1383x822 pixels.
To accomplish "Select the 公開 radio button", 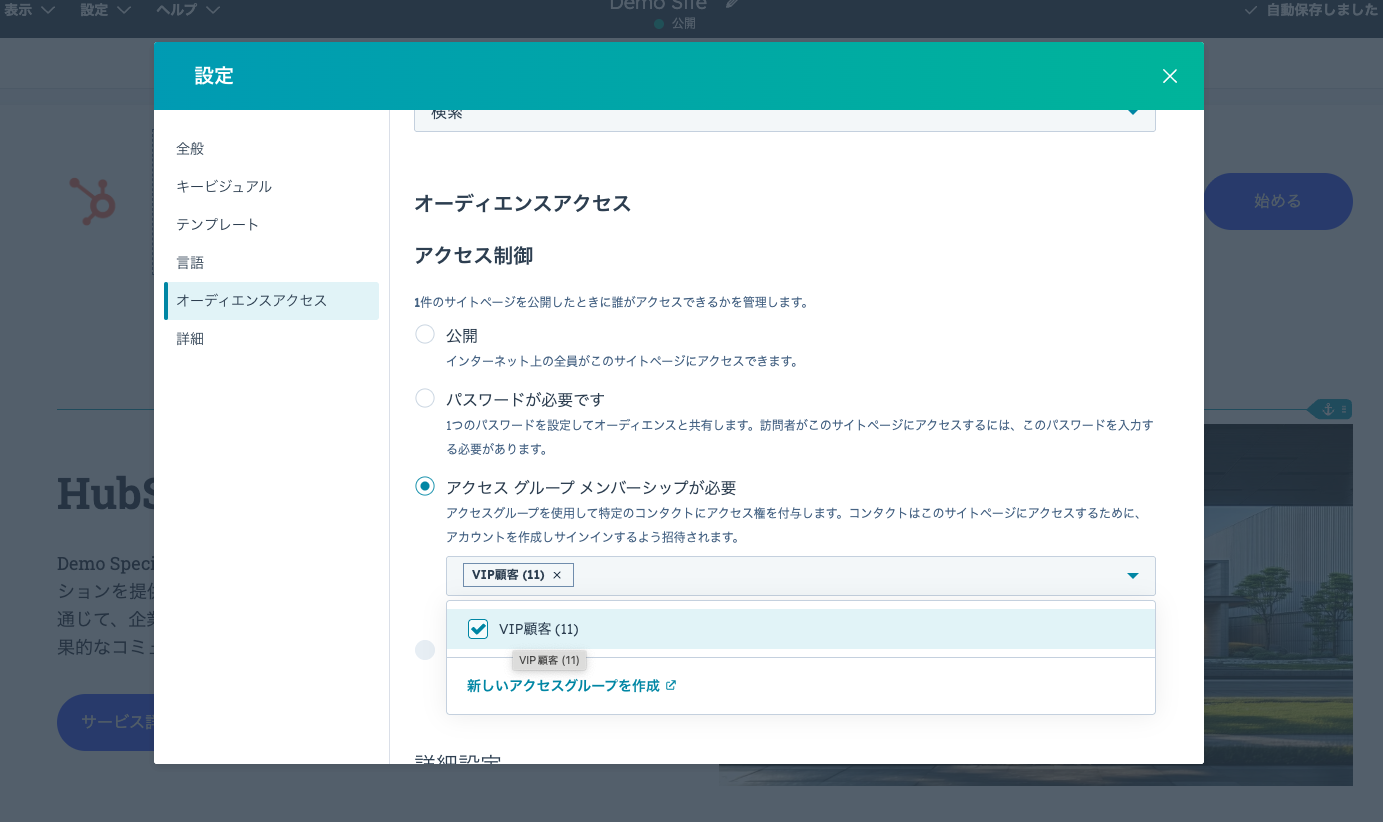I will point(425,335).
